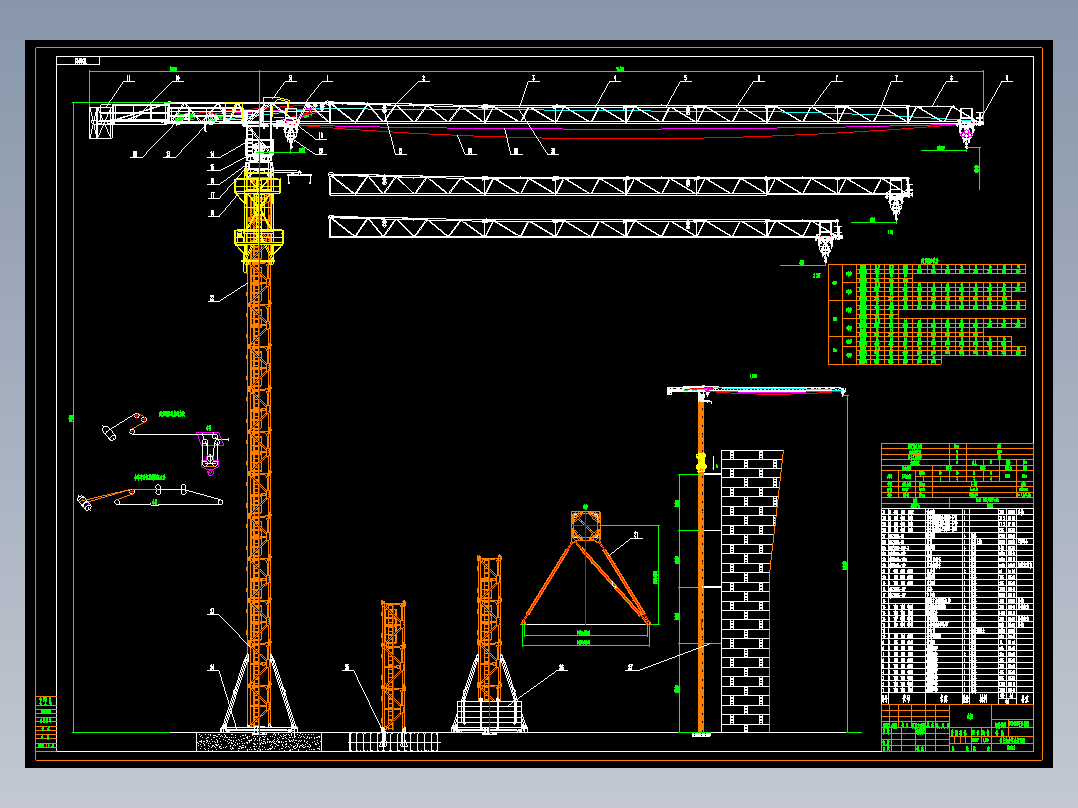Select the counter-jib railing platform

[x=141, y=113]
